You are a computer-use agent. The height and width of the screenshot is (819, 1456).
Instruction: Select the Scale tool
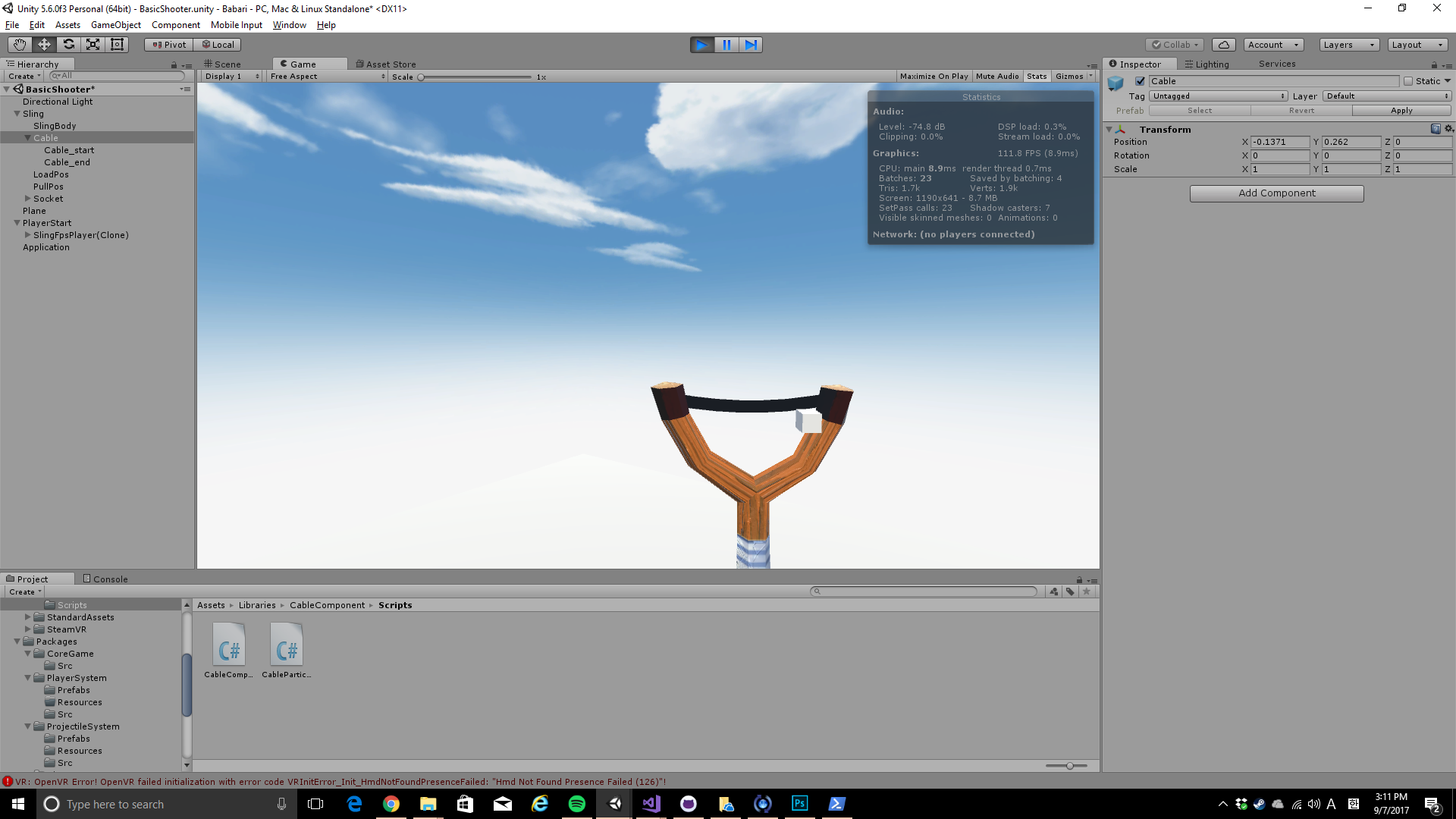[93, 44]
